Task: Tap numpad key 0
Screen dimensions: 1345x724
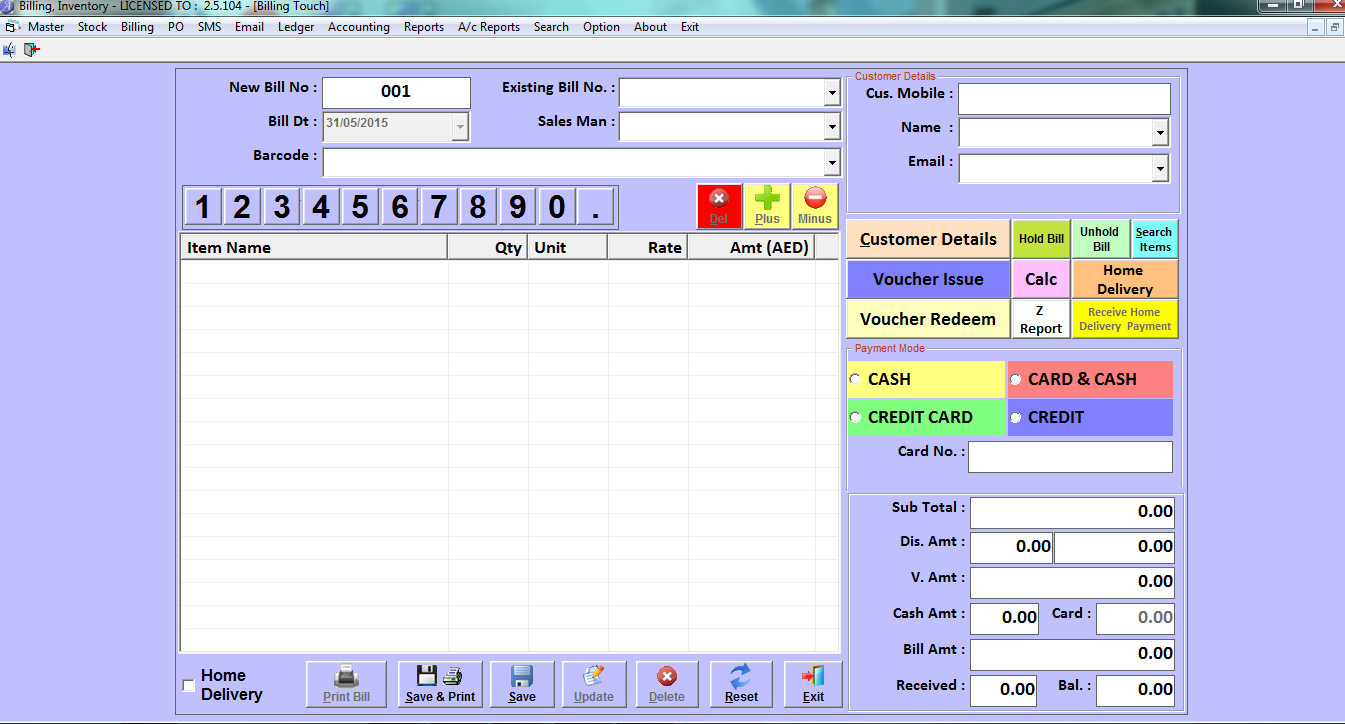Action: [557, 207]
